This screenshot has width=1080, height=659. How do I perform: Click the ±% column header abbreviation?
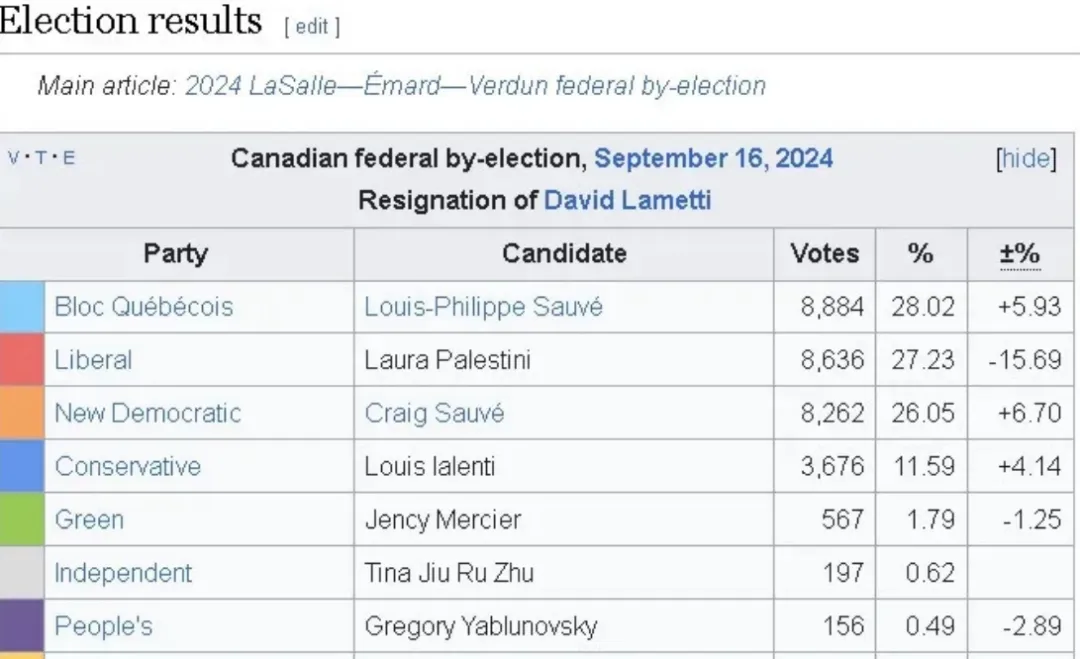point(1020,253)
